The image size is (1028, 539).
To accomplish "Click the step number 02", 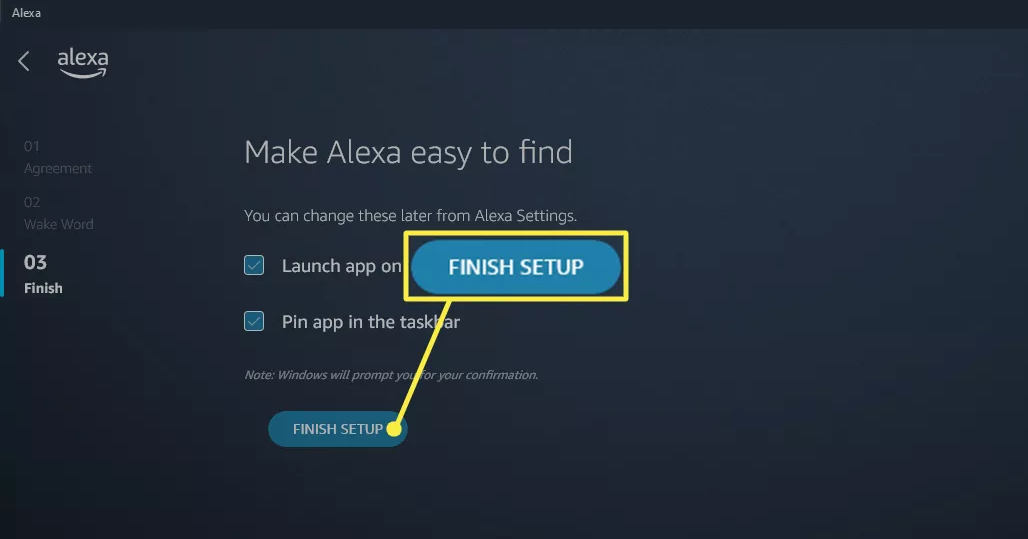I will pyautogui.click(x=31, y=202).
